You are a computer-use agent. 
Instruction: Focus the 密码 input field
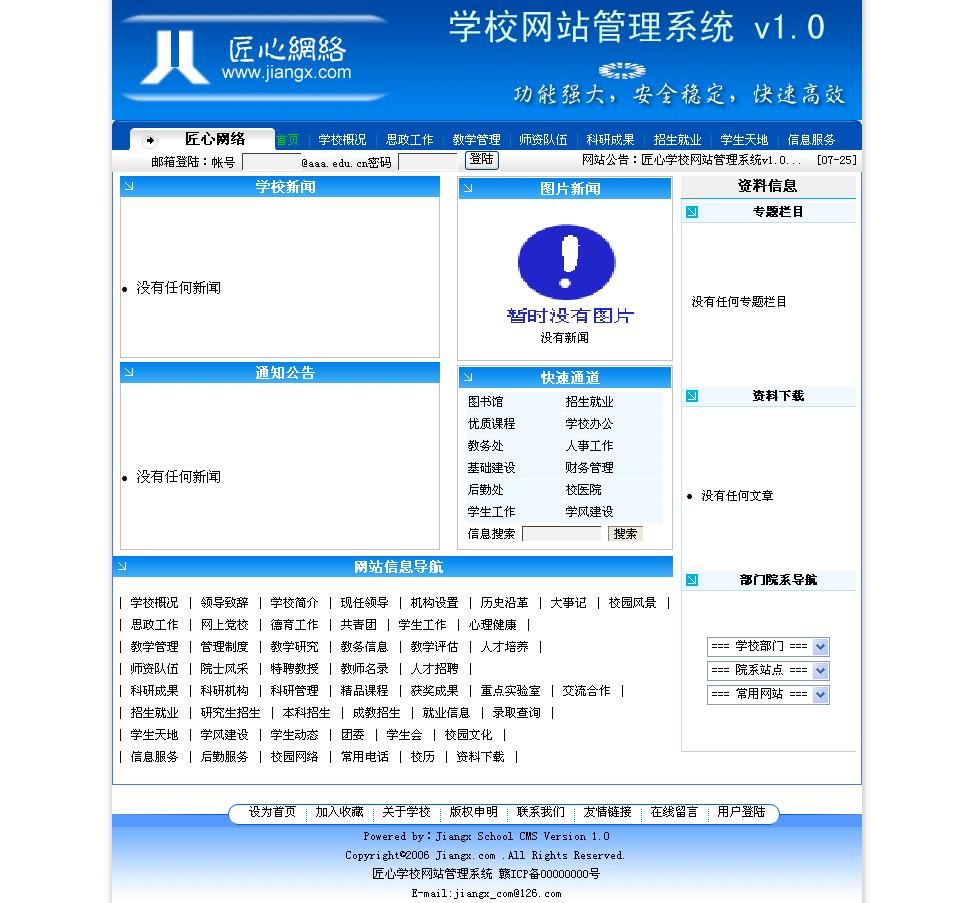pos(427,162)
